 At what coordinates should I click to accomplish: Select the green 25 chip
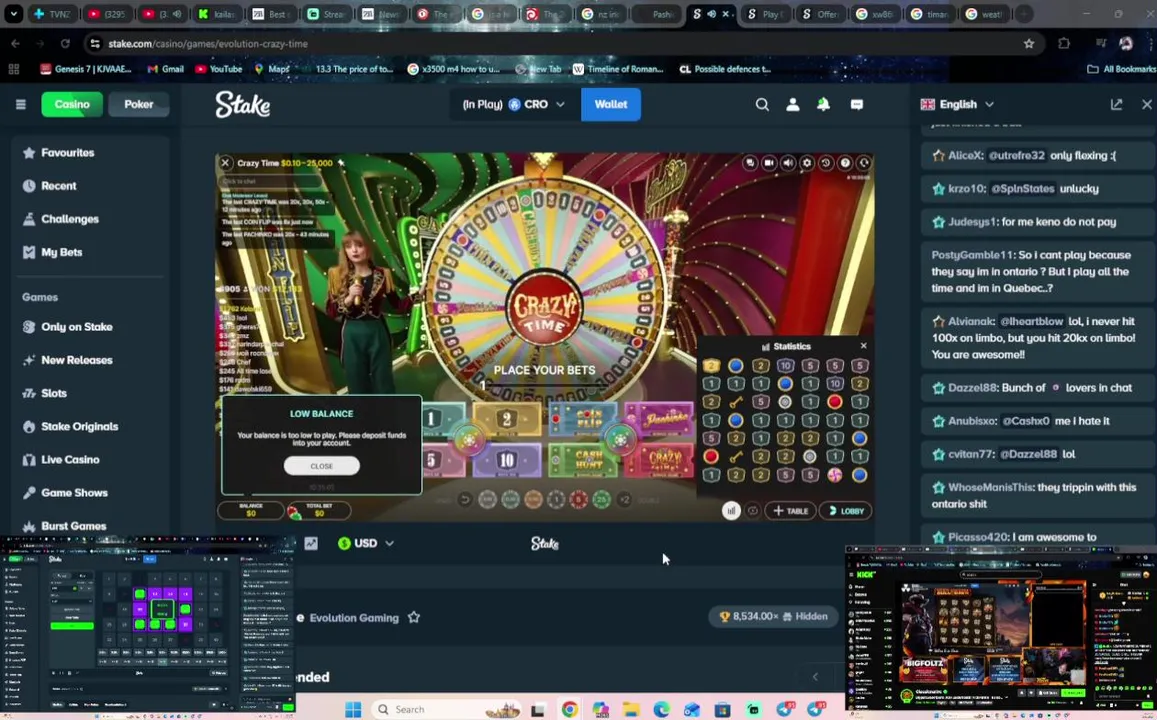coord(601,500)
